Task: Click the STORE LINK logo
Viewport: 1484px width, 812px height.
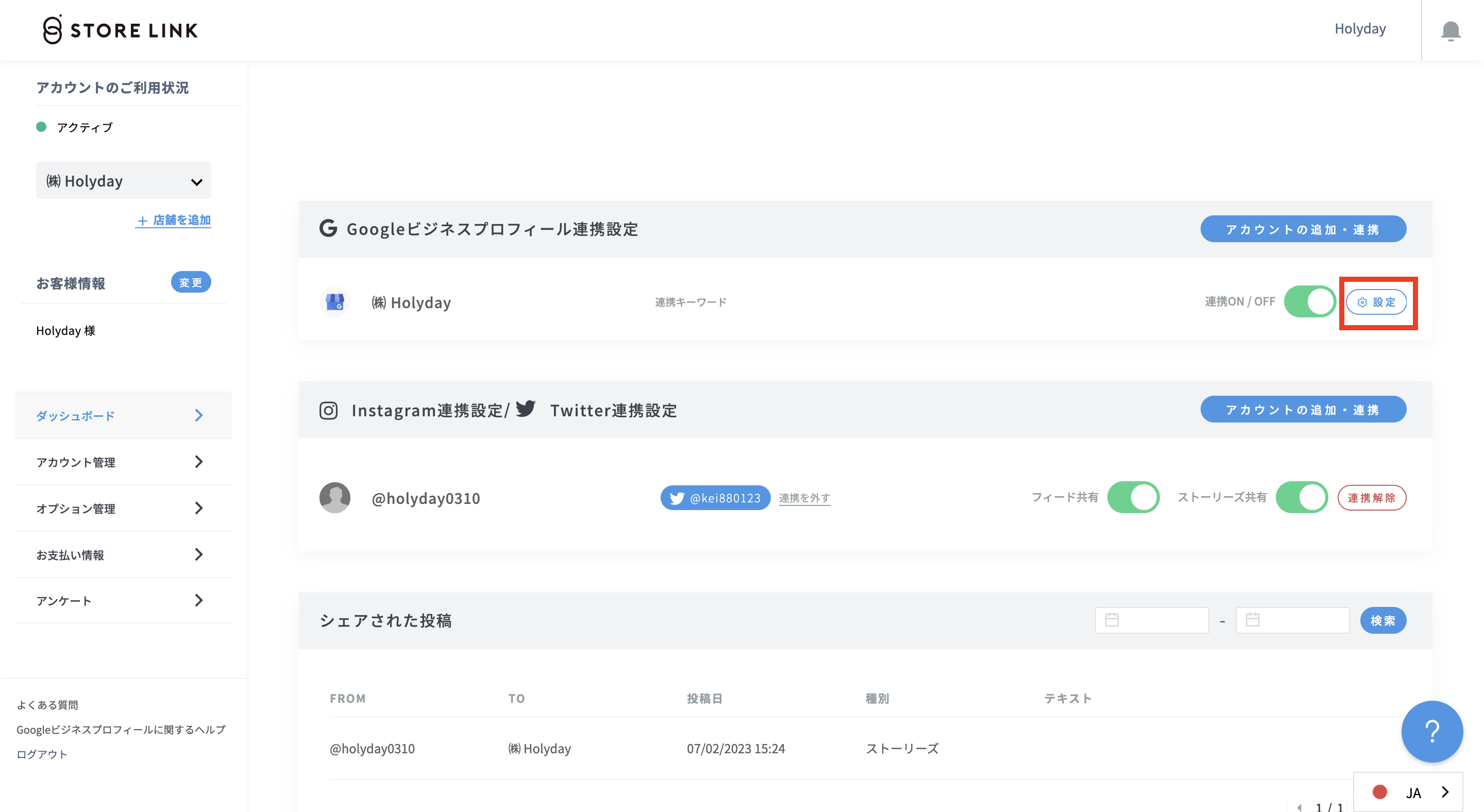Action: (120, 29)
